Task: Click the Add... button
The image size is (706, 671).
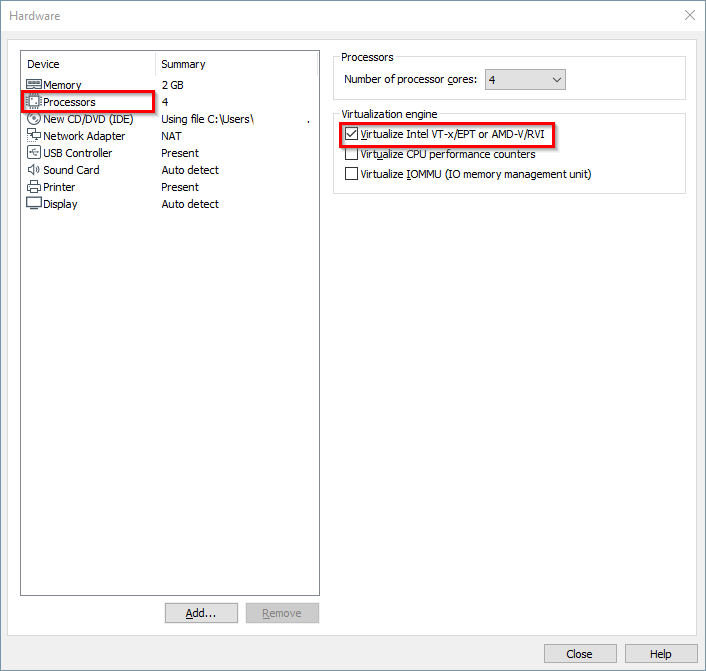Action: 201,613
